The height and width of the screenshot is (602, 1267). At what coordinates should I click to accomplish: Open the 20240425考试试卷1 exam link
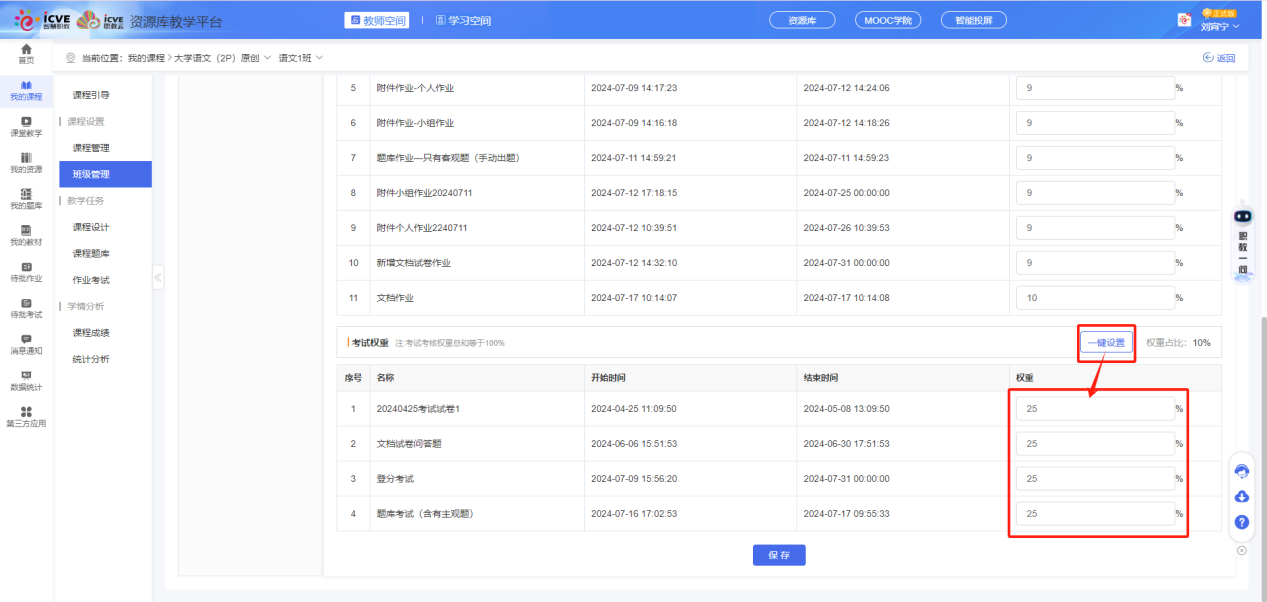pos(419,408)
